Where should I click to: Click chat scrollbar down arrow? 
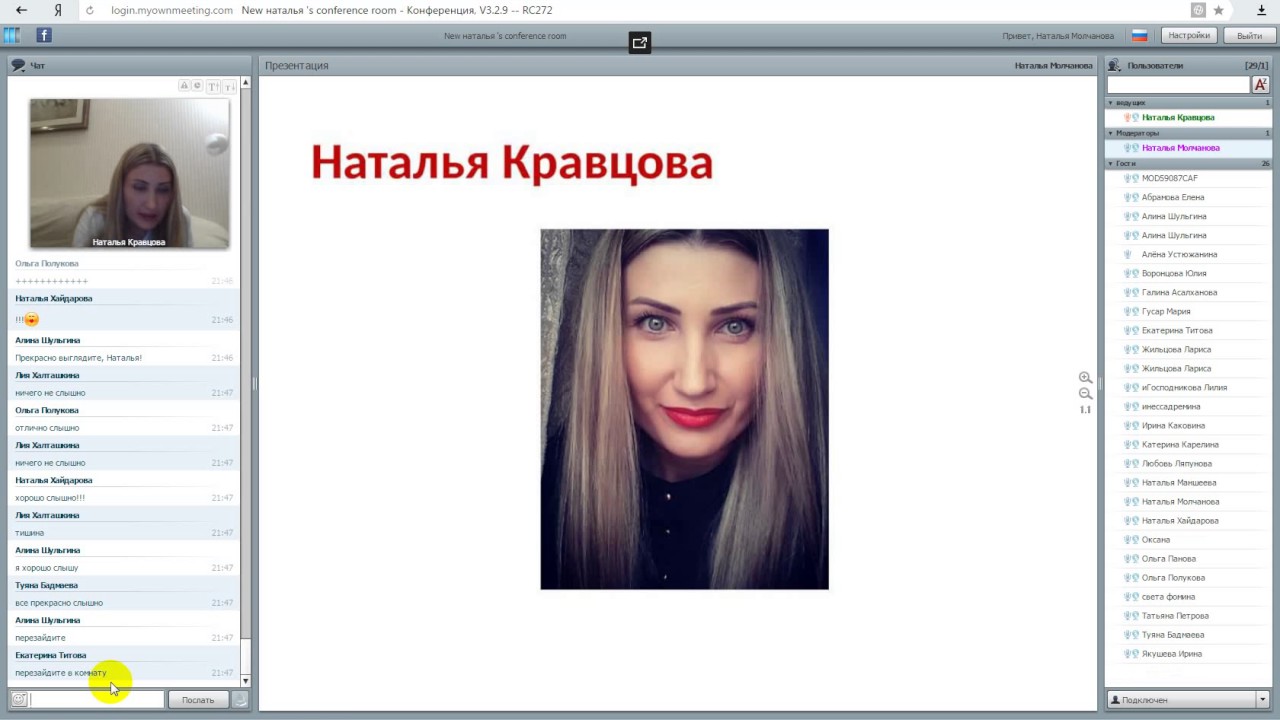coord(246,681)
